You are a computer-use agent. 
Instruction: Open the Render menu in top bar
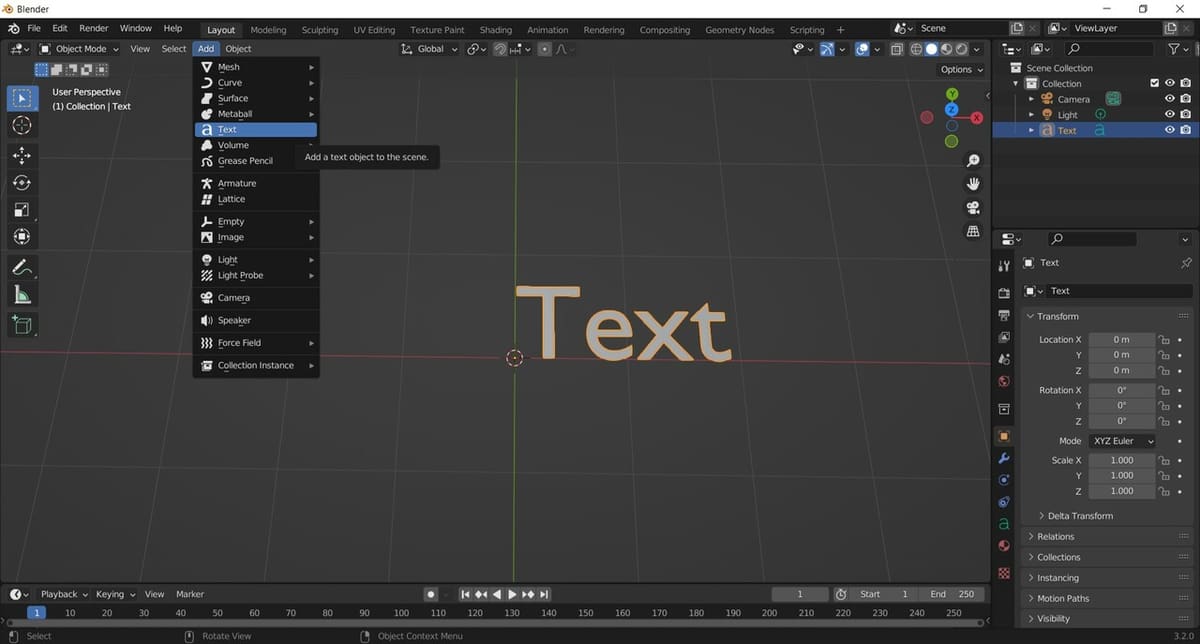click(x=94, y=28)
